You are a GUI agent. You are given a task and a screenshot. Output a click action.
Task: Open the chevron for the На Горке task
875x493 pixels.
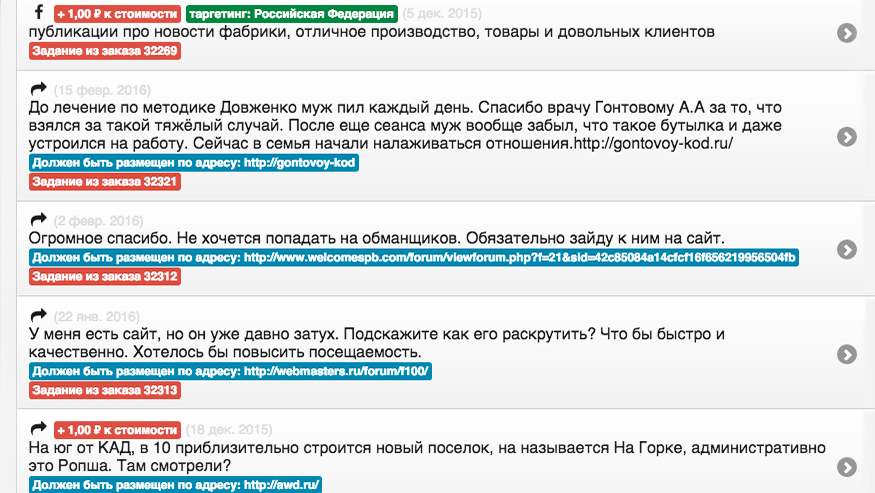coord(847,467)
